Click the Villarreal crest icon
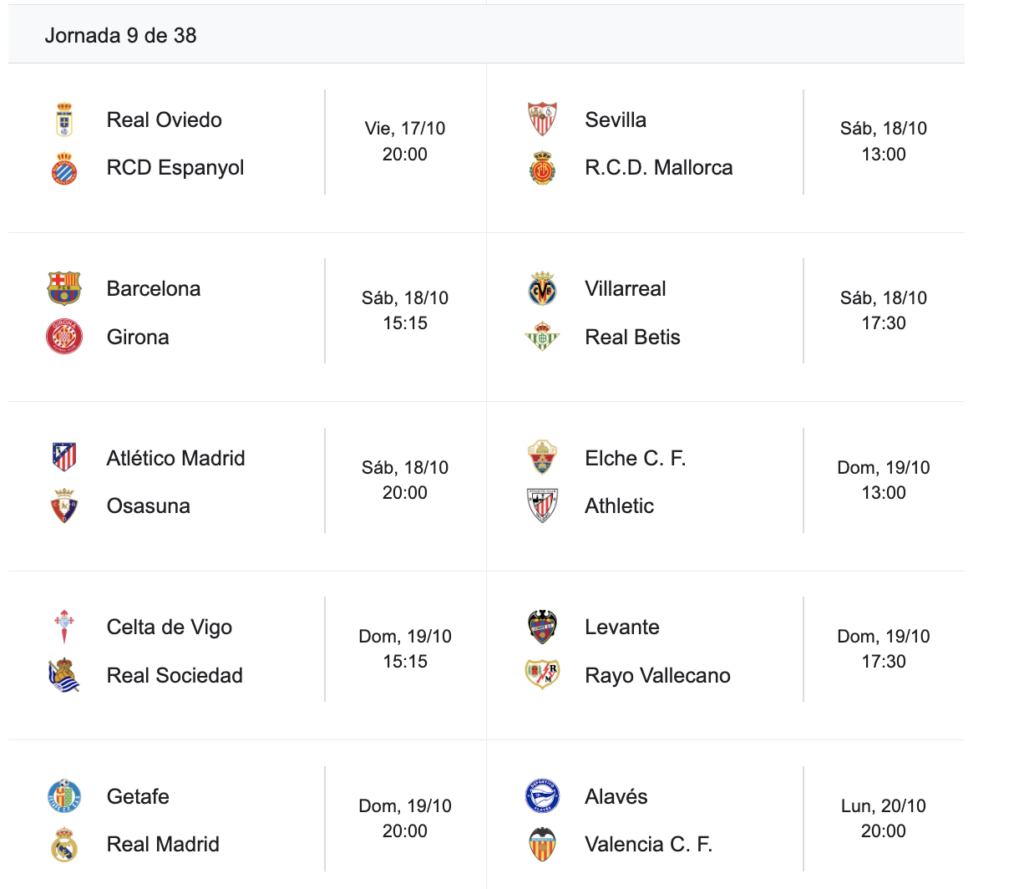 [x=542, y=289]
